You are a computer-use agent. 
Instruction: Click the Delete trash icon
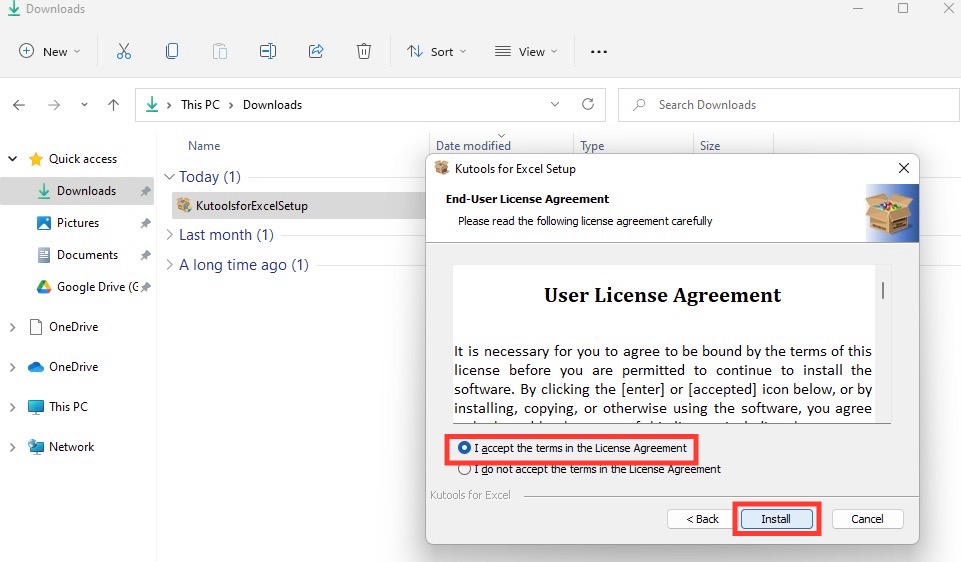click(364, 51)
